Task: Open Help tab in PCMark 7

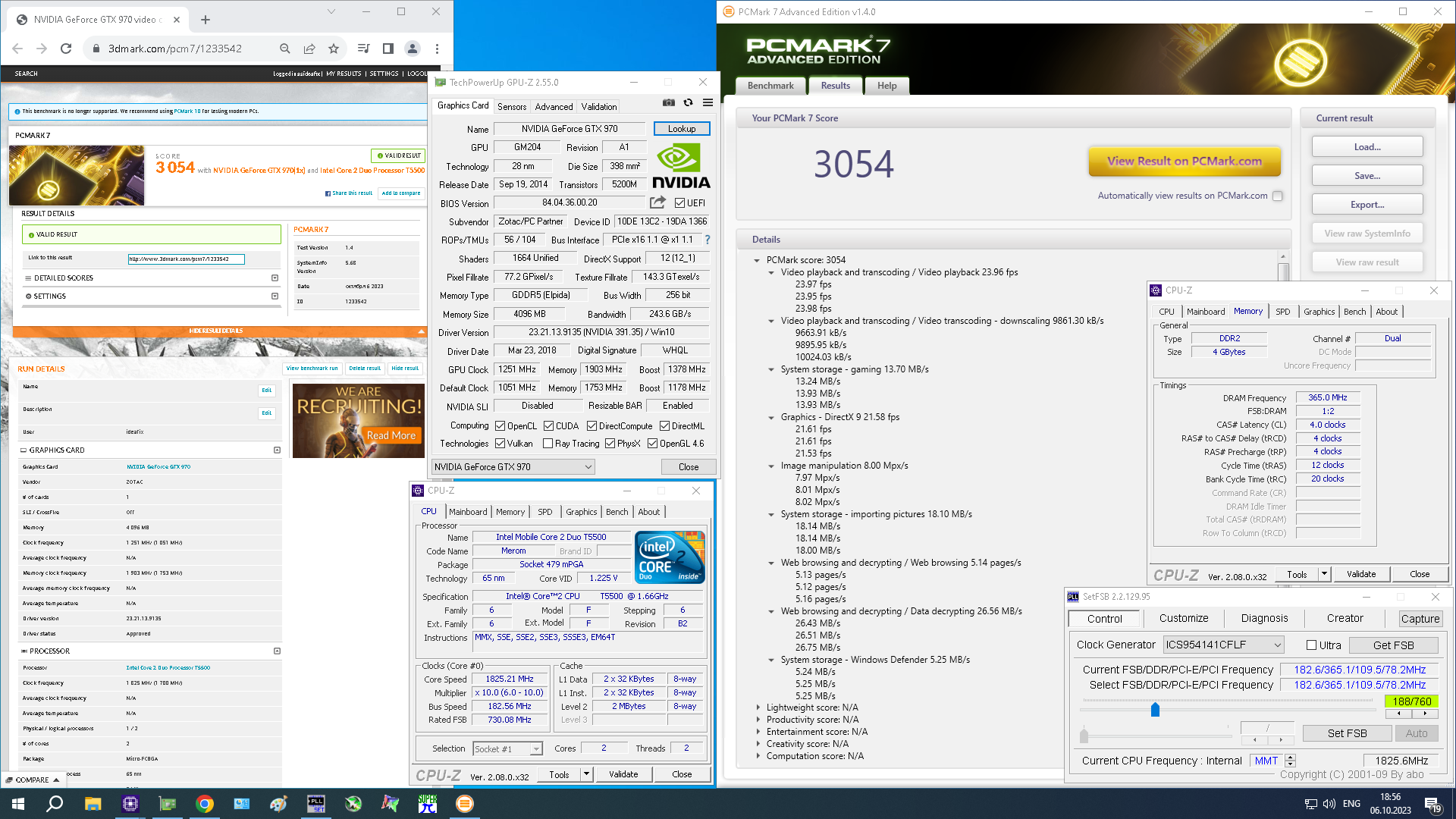Action: pos(886,86)
